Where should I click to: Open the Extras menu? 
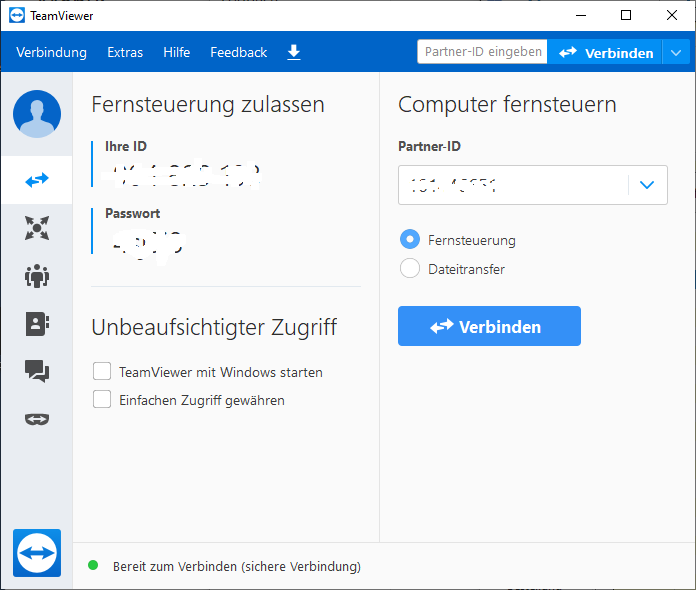[125, 52]
